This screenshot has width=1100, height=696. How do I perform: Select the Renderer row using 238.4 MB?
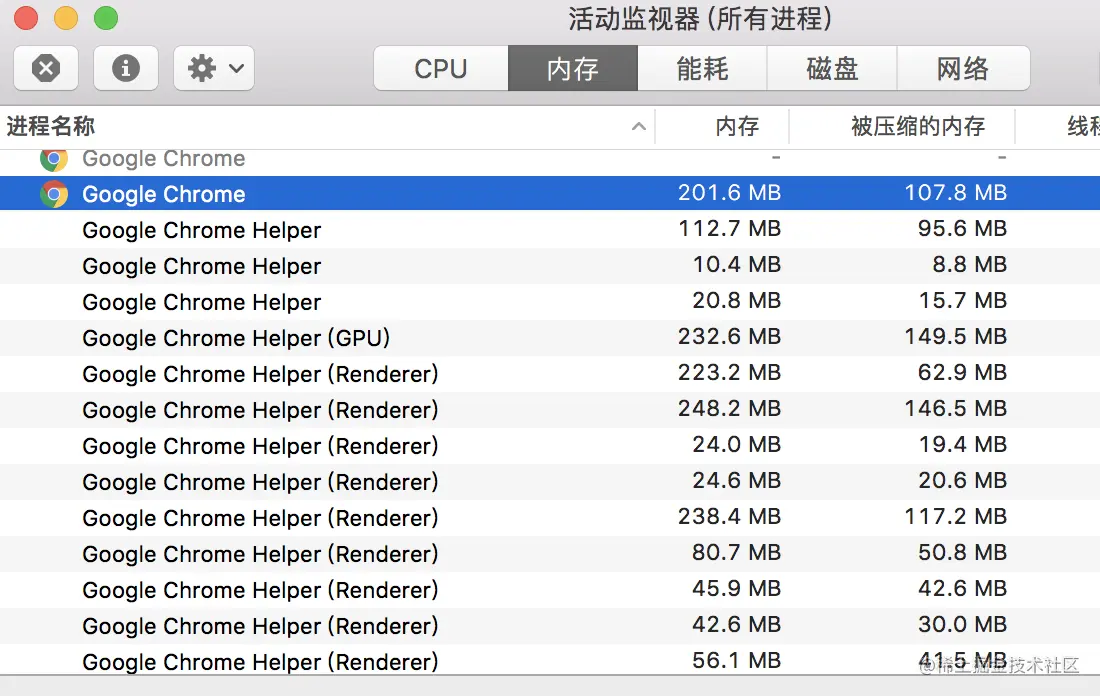(260, 518)
